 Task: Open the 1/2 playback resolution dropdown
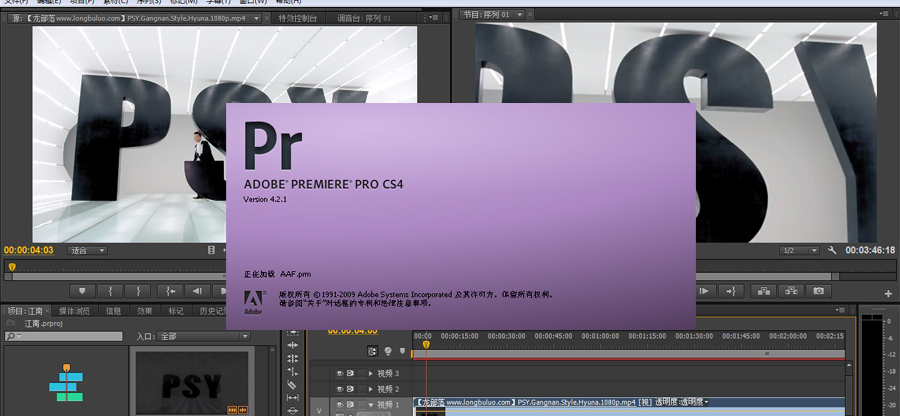point(799,250)
